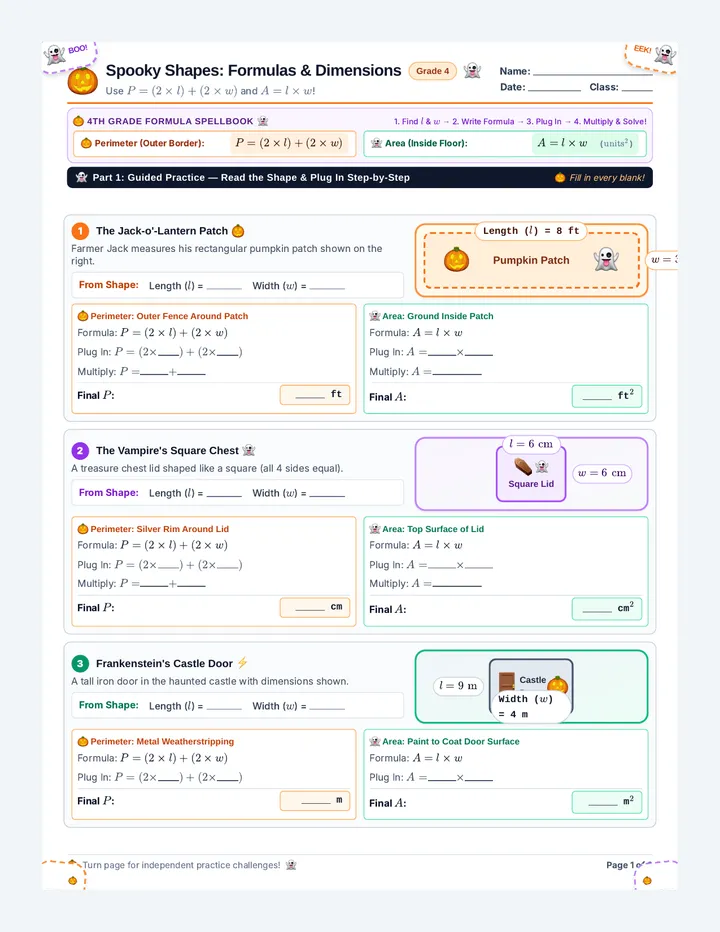The height and width of the screenshot is (932, 720).
Task: Click Final P answer box labeled m
Action: click(x=315, y=801)
